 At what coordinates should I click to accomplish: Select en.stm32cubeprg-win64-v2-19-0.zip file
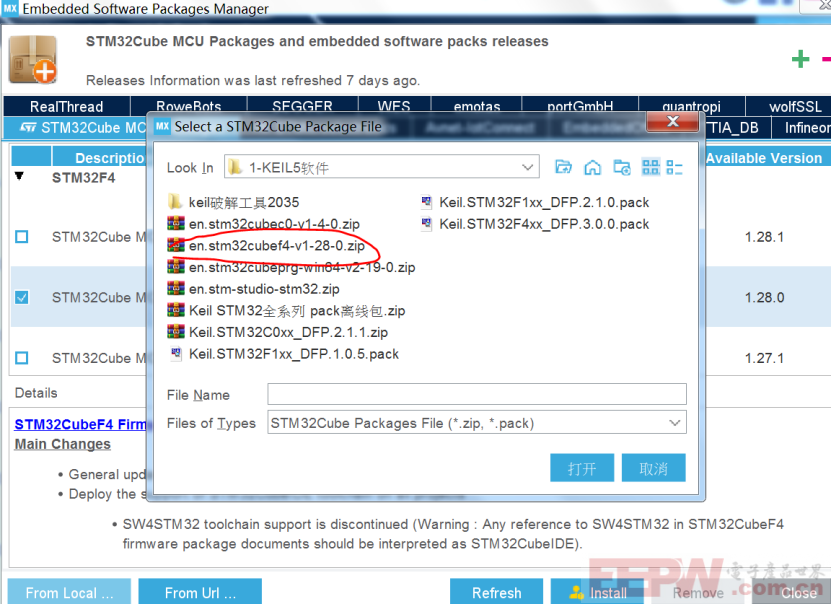pos(291,267)
